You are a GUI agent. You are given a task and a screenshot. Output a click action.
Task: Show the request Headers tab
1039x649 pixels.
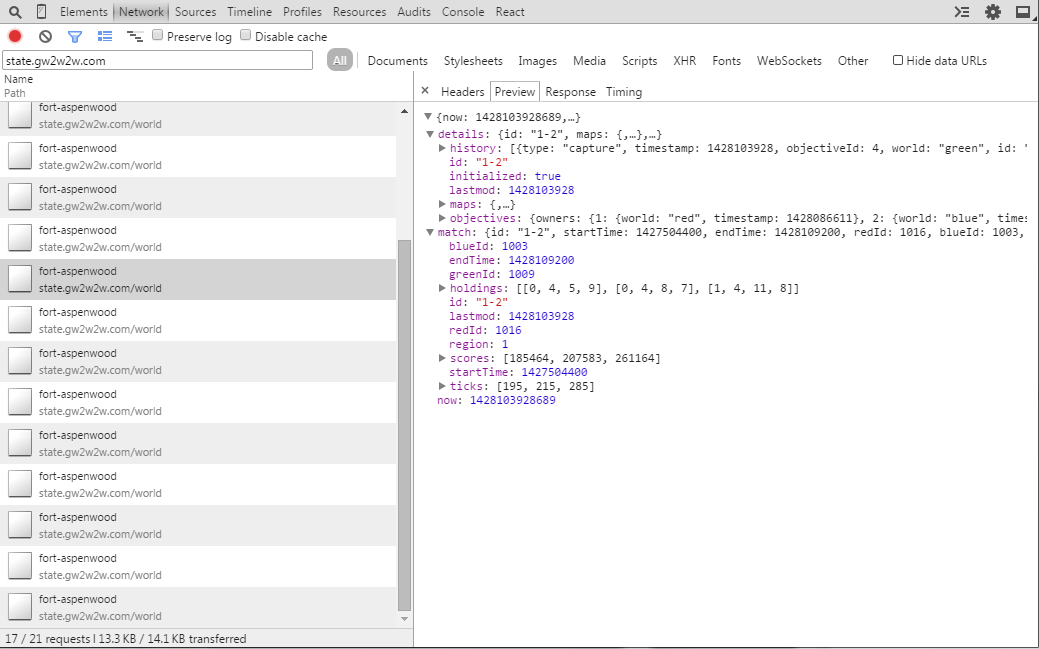click(x=463, y=91)
